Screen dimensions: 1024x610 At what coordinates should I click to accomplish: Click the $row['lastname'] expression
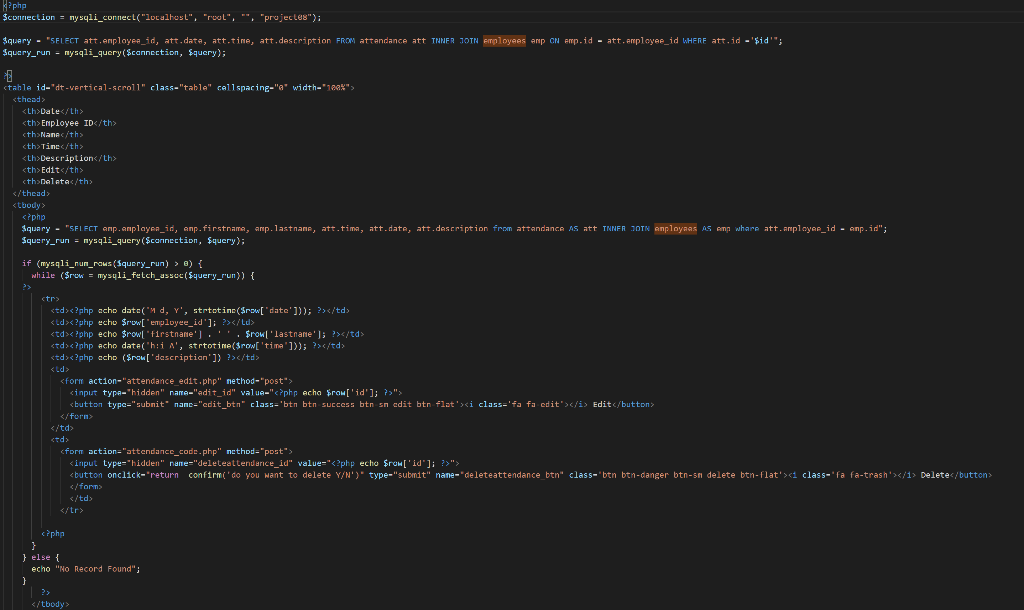pos(284,334)
